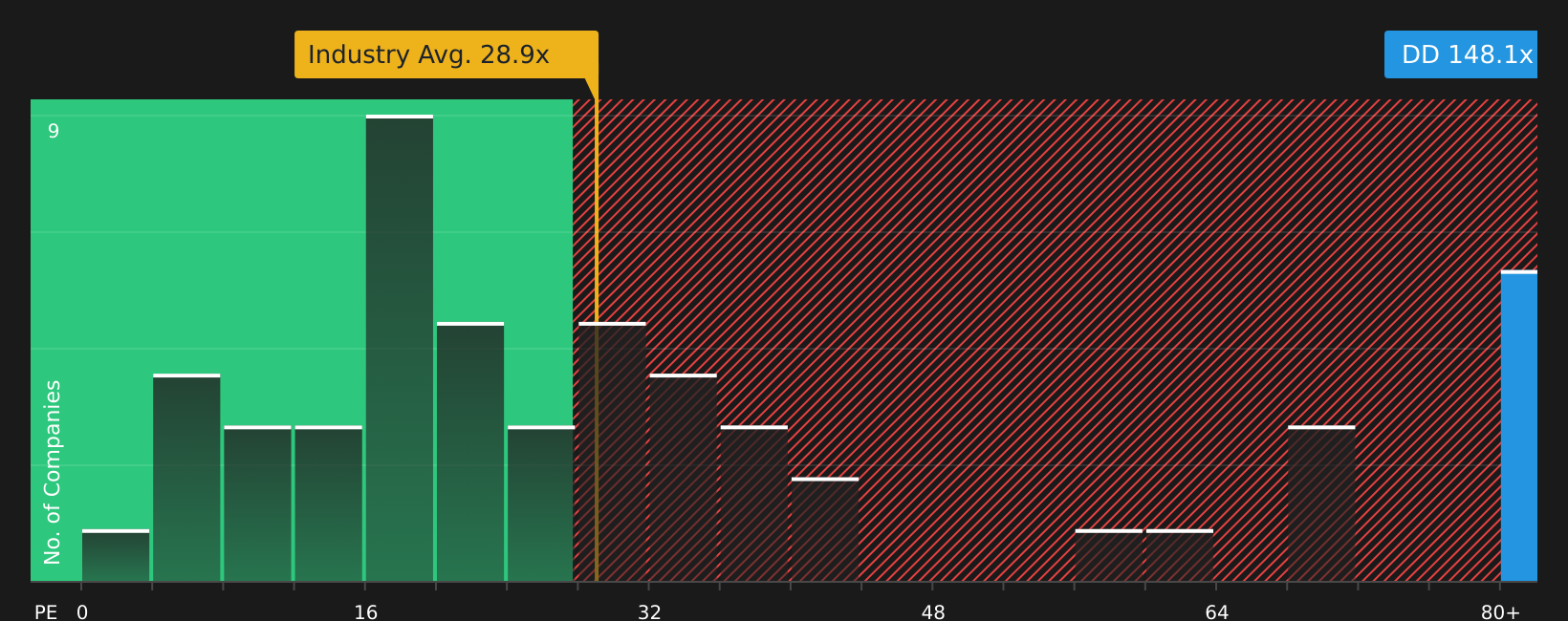Click the x-axis label 64
The height and width of the screenshot is (621, 1568).
pos(1216,612)
